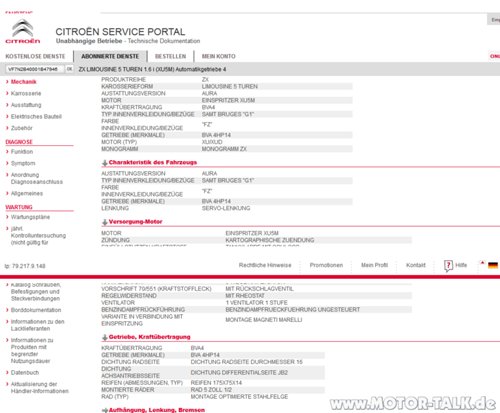Open the Bestellen tab
500x413 pixels.
pyautogui.click(x=170, y=56)
